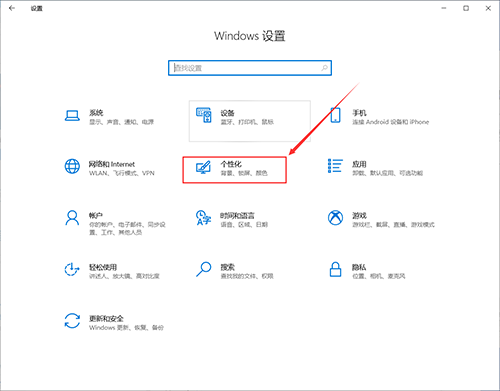Click the '查找我的文件、权限' description
The width and height of the screenshot is (500, 391).
(247, 276)
